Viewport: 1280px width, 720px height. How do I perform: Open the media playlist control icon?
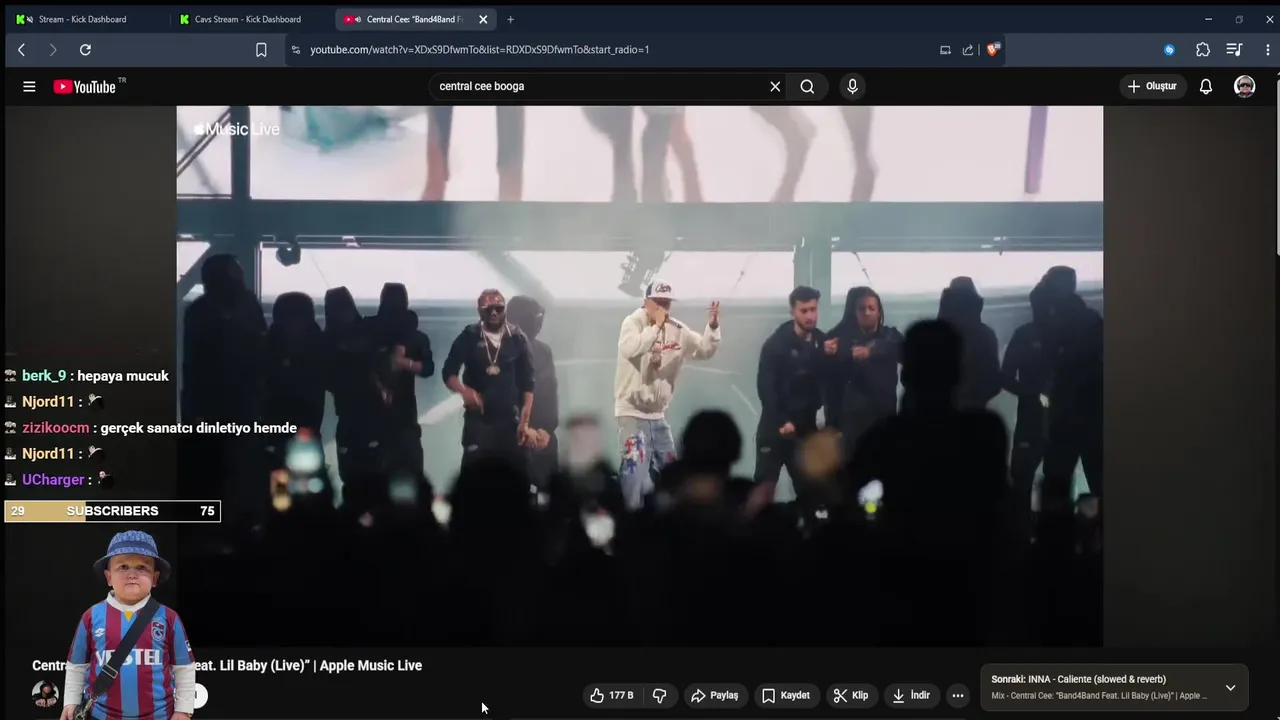pos(1234,50)
